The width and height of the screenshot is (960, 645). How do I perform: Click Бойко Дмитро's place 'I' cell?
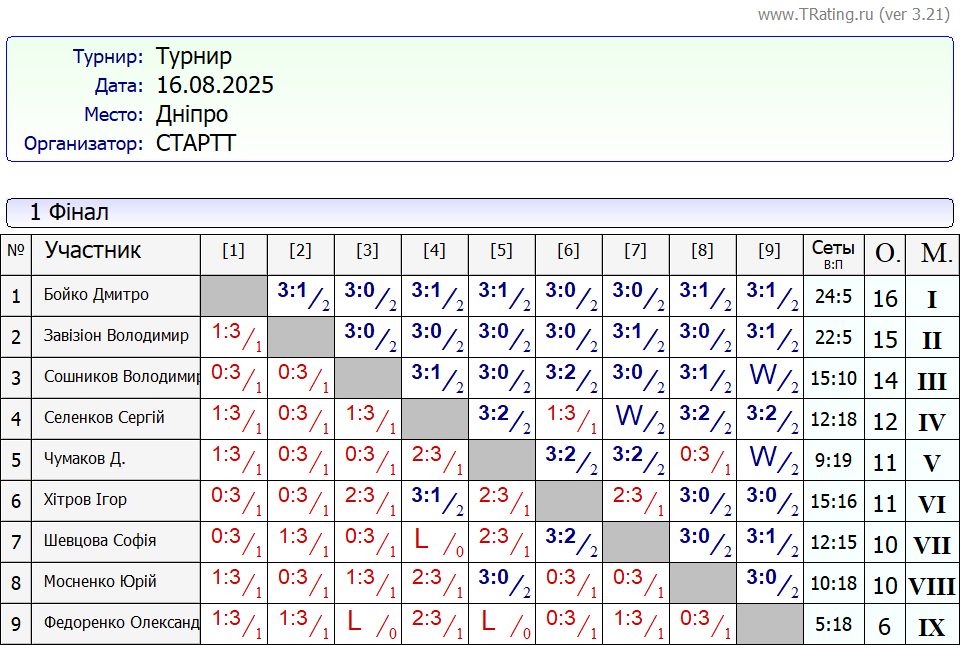tap(932, 299)
